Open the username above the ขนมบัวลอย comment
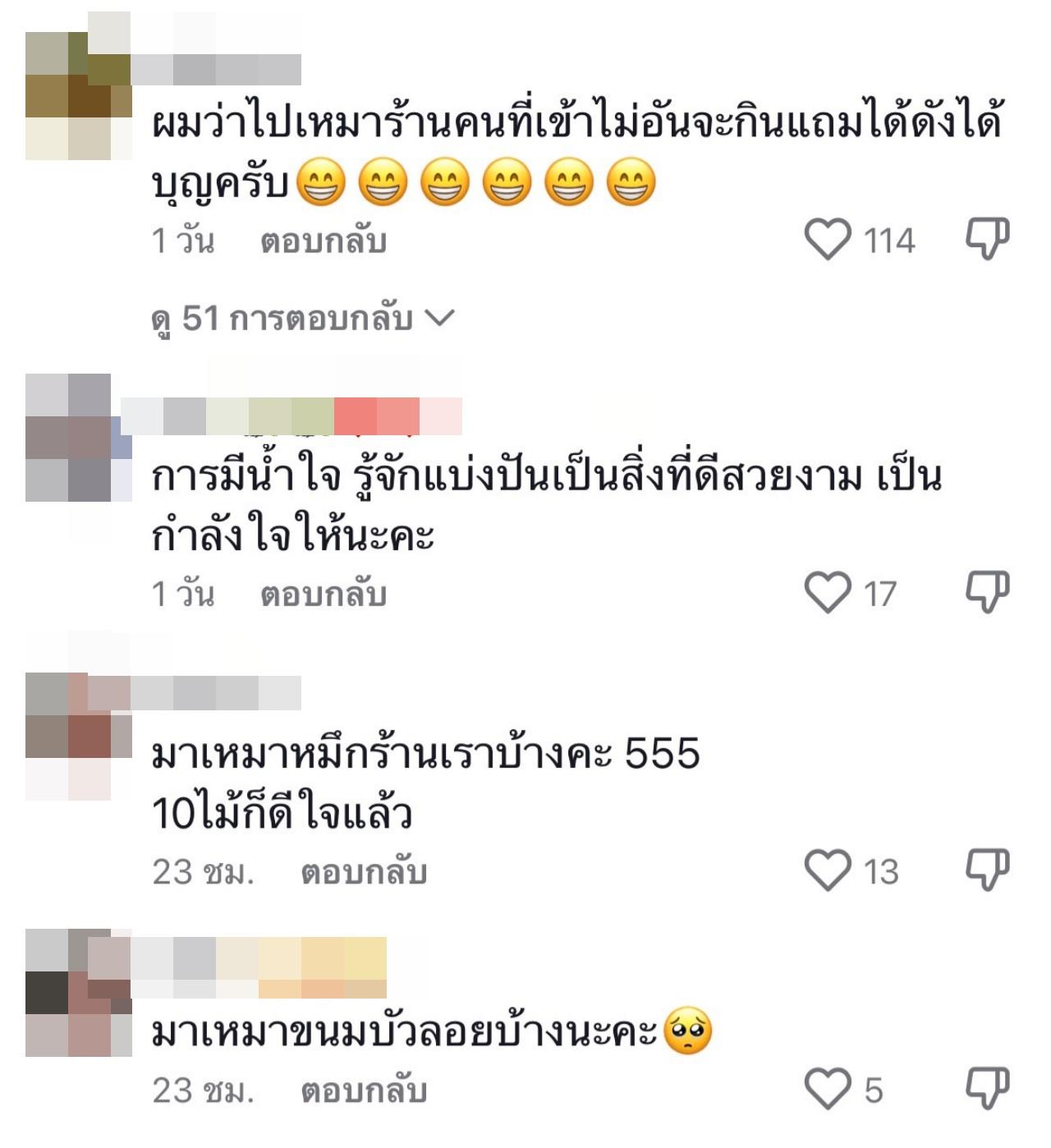The width and height of the screenshot is (1051, 1148). click(x=259, y=967)
